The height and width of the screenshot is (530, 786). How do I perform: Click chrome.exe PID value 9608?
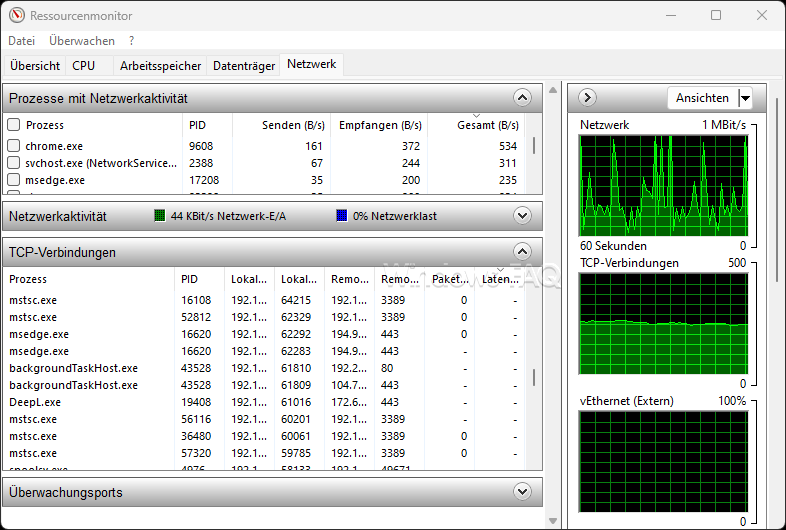point(201,146)
